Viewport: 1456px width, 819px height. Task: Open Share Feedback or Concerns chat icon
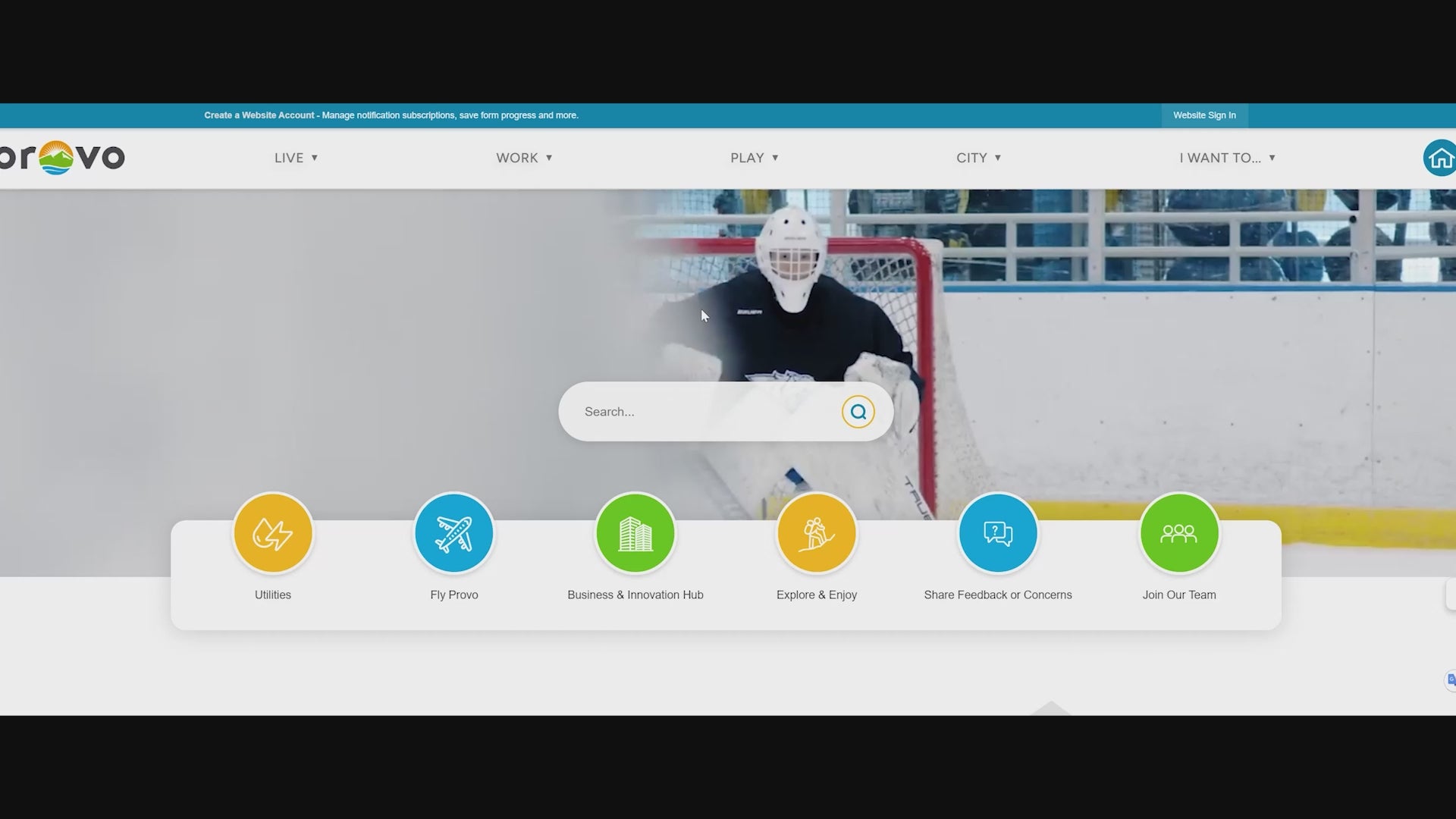pos(998,533)
